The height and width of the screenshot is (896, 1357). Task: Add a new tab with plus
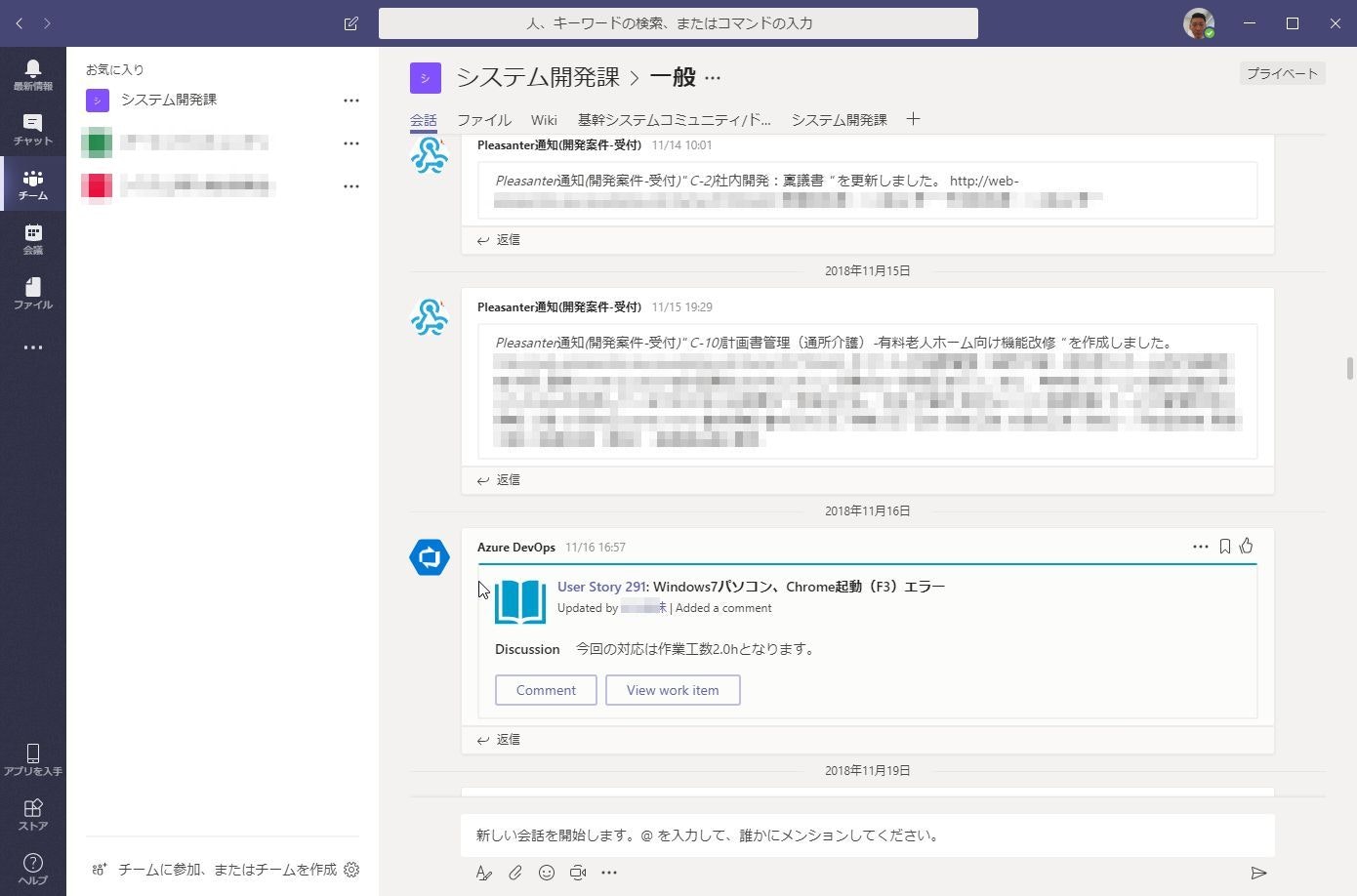pyautogui.click(x=913, y=119)
